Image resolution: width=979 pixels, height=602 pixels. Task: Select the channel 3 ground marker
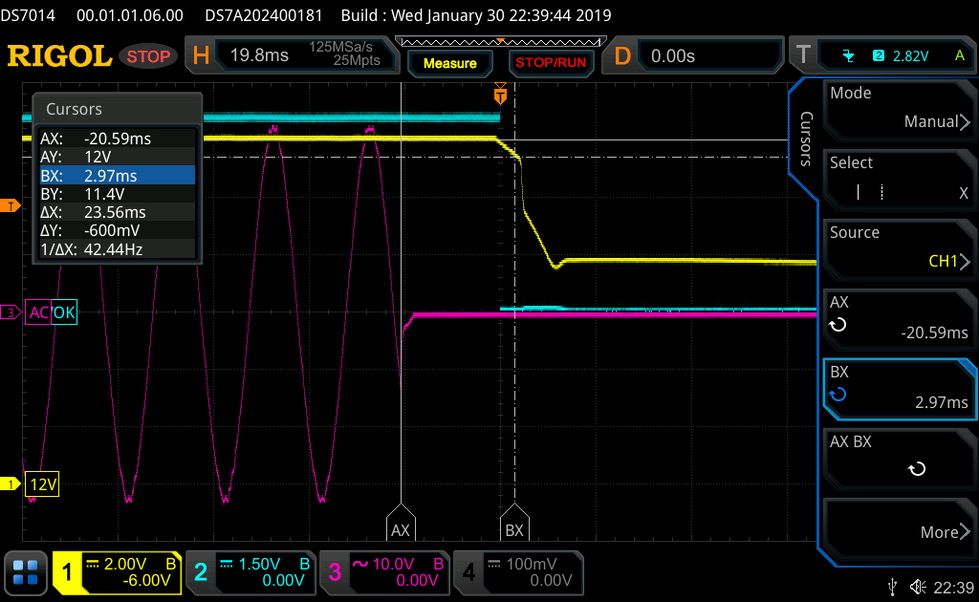10,312
